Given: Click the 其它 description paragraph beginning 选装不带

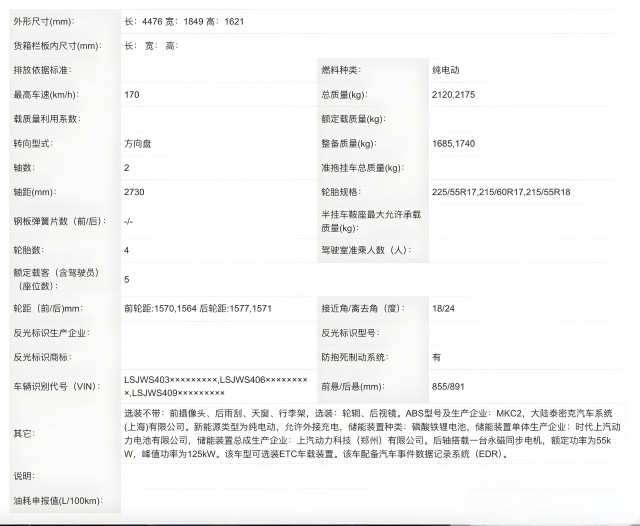Looking at the screenshot, I should coord(372,434).
